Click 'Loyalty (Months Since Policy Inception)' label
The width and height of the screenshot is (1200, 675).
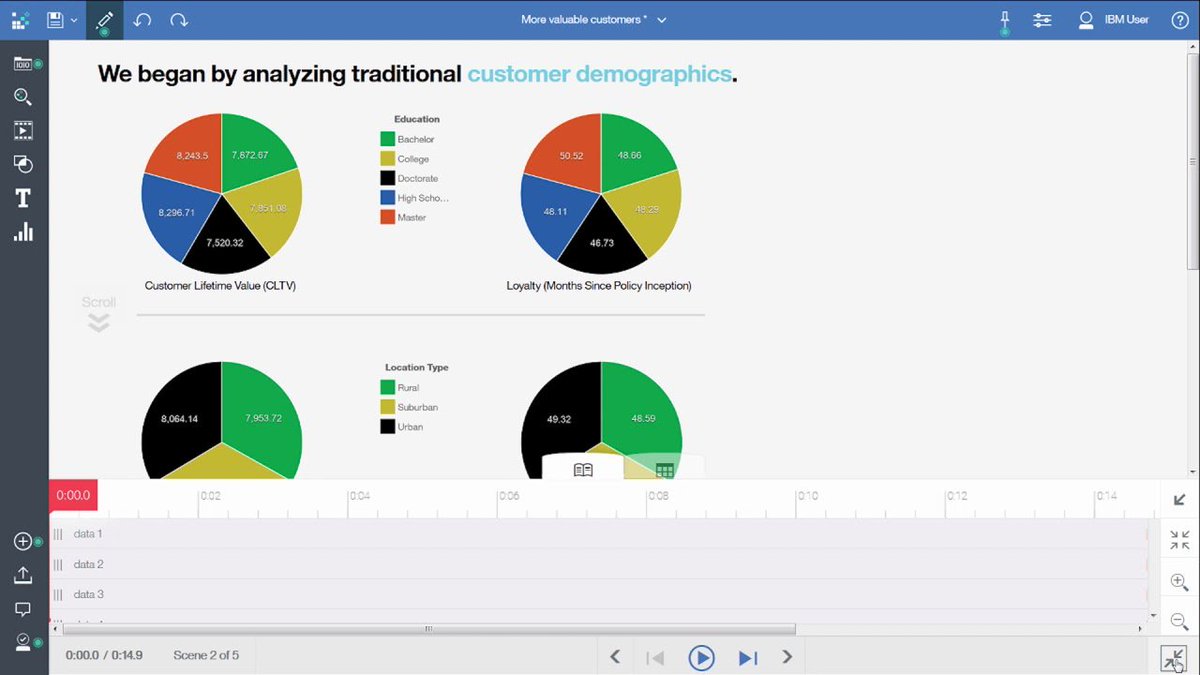click(599, 286)
